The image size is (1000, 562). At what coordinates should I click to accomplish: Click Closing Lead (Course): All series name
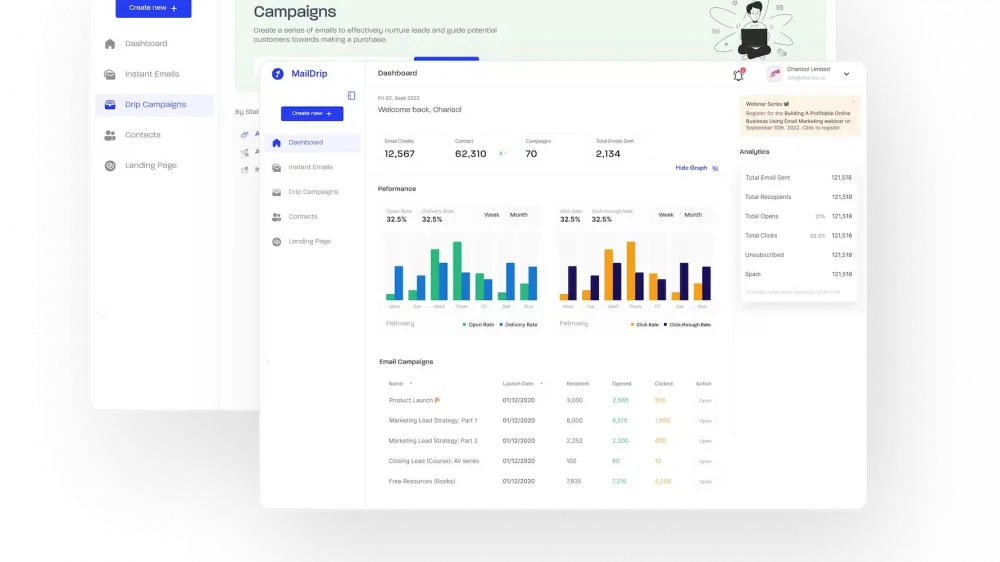click(434, 461)
